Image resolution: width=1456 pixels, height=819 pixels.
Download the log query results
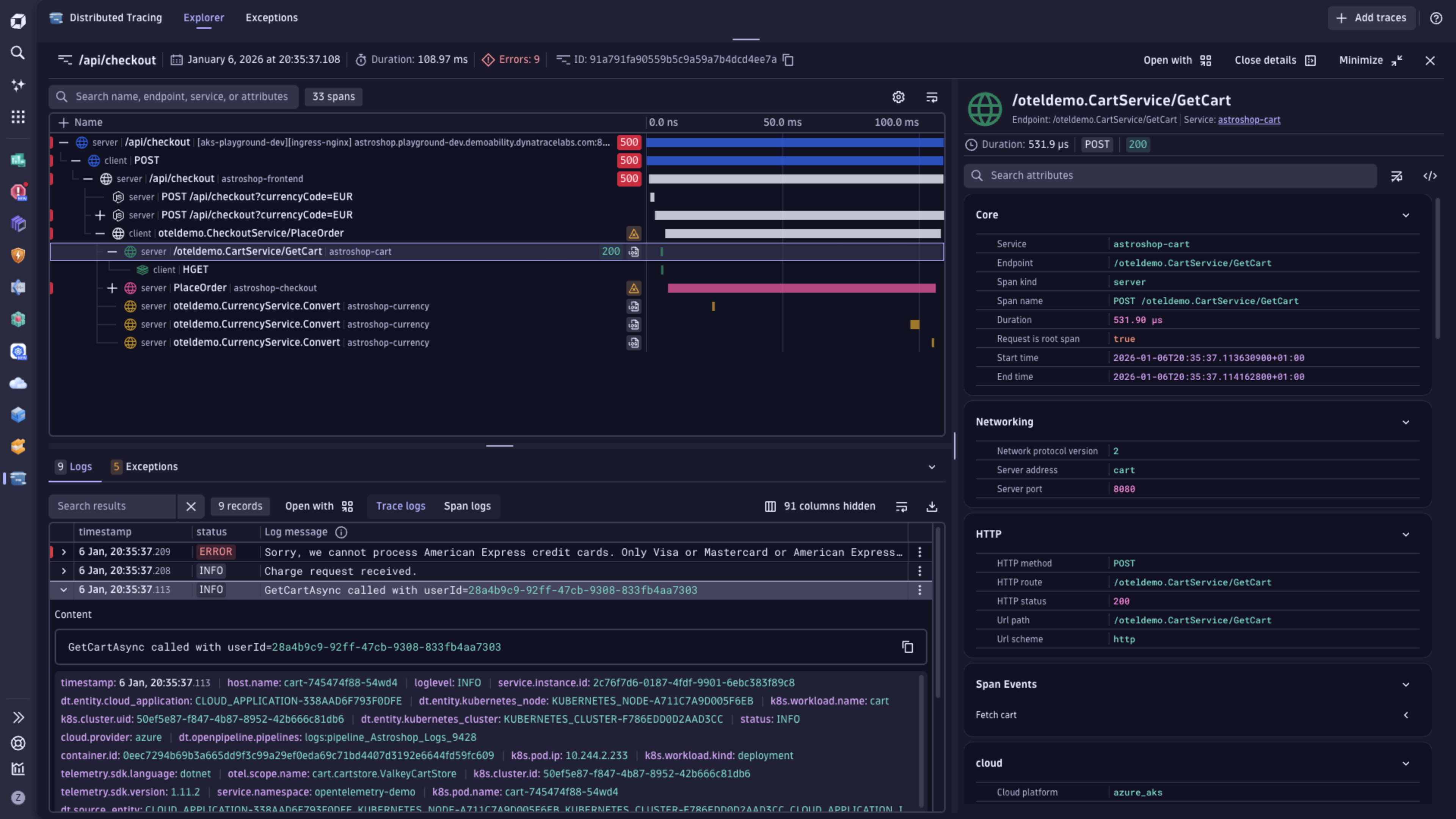[x=932, y=507]
